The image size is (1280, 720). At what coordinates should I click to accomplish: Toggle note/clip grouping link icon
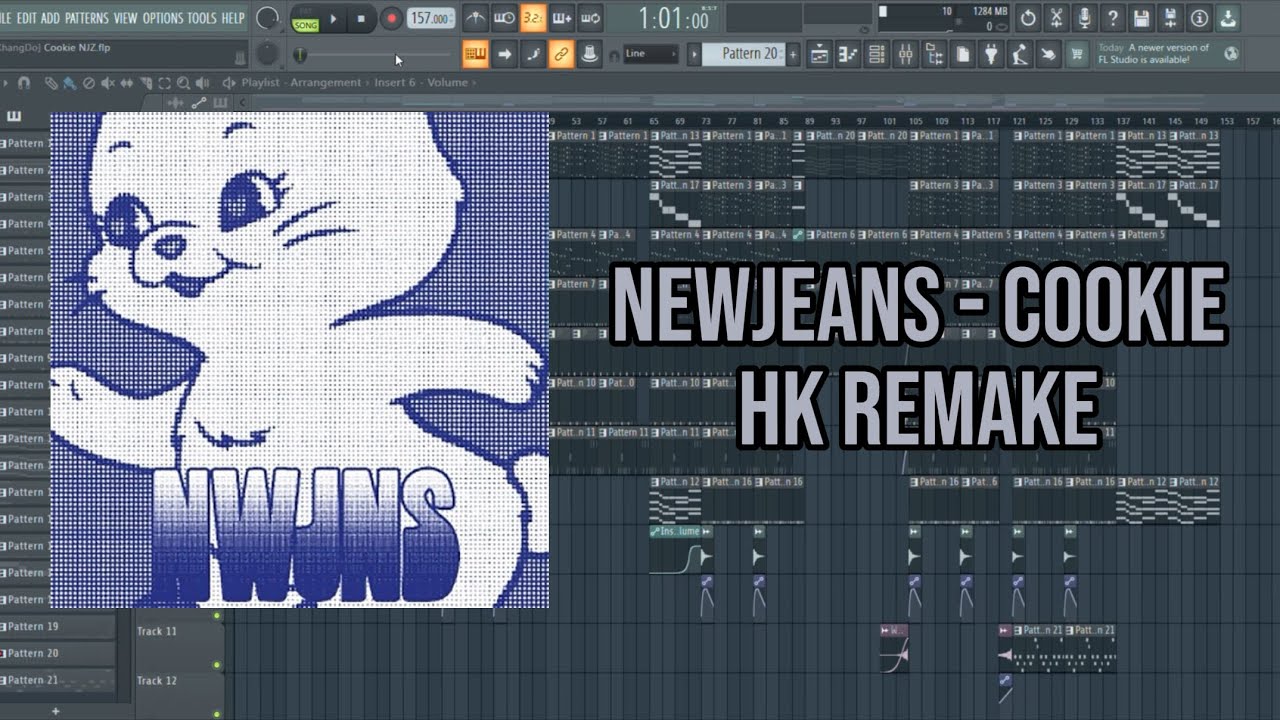point(562,54)
